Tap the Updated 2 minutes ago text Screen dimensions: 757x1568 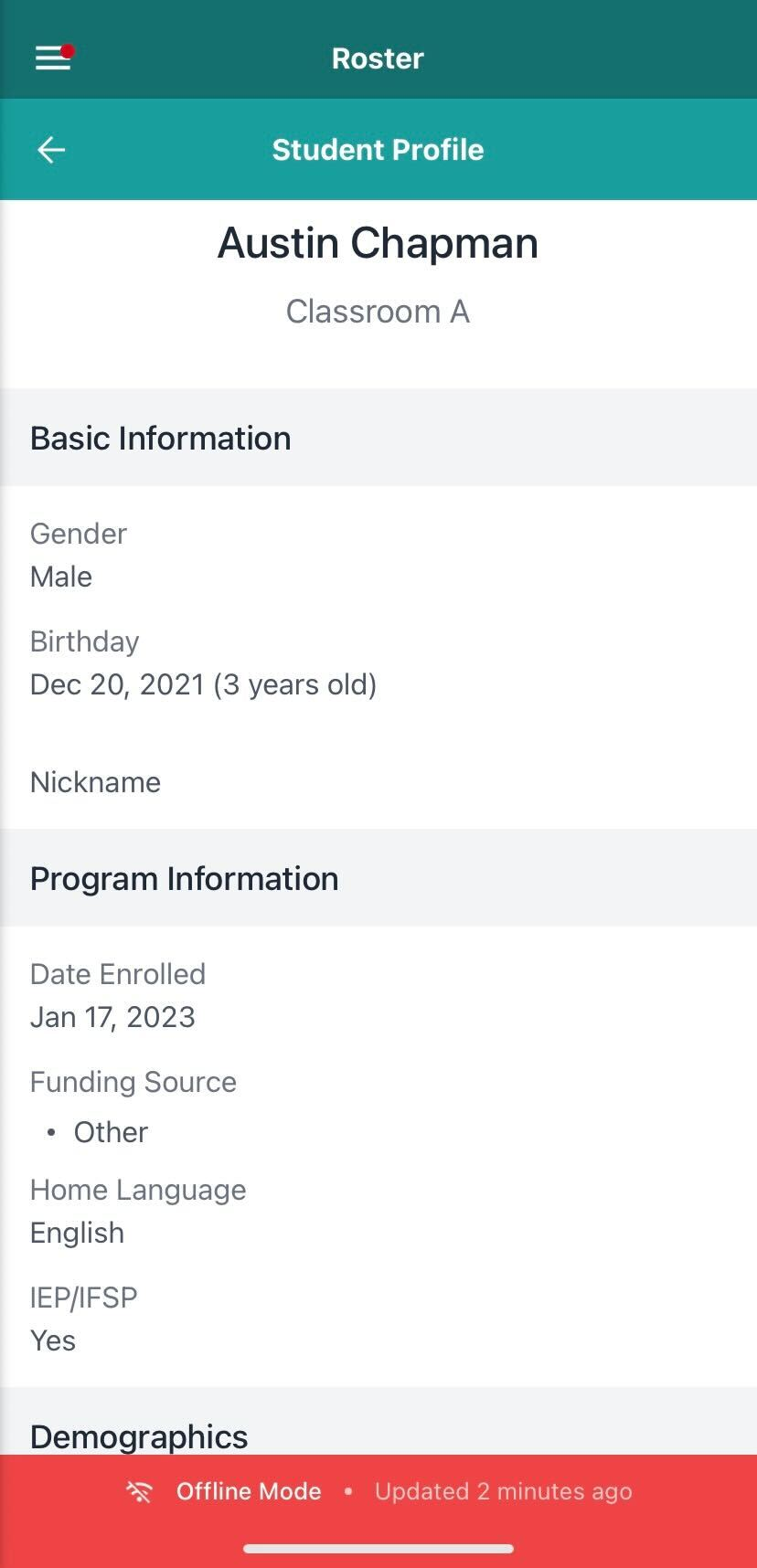pos(503,1492)
